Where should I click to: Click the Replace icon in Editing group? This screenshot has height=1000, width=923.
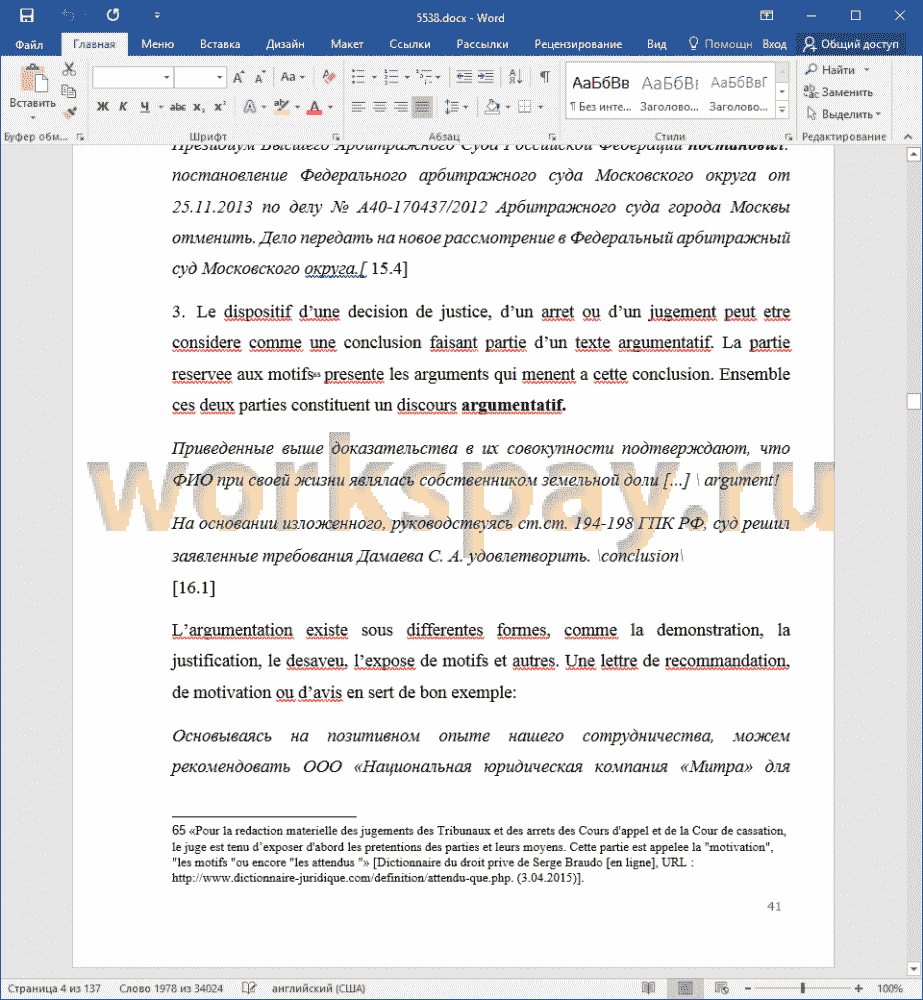(x=810, y=92)
